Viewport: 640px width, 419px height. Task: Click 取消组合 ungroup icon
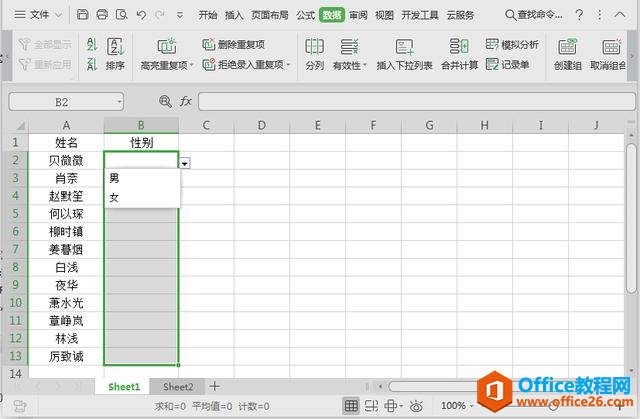click(x=608, y=54)
